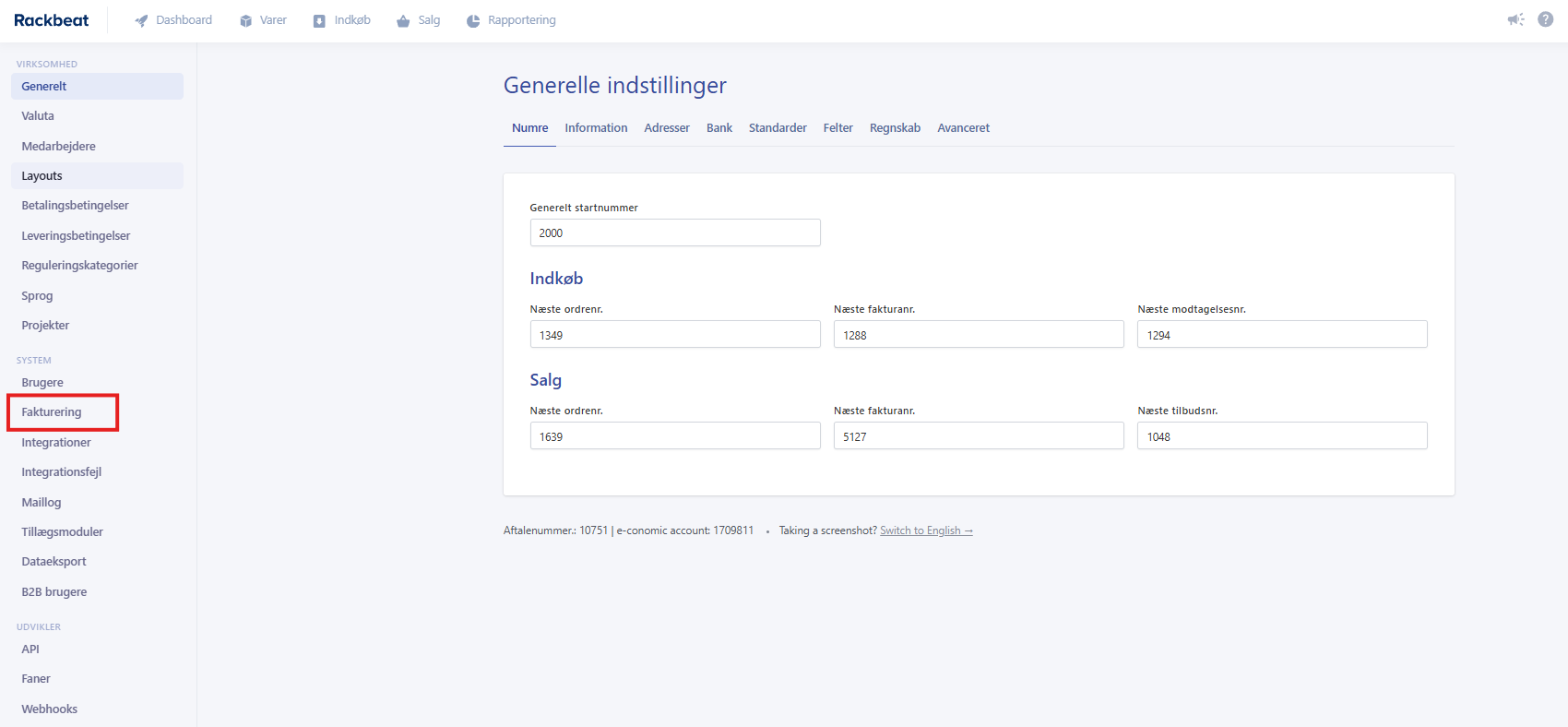Open the help question mark icon

click(1546, 19)
